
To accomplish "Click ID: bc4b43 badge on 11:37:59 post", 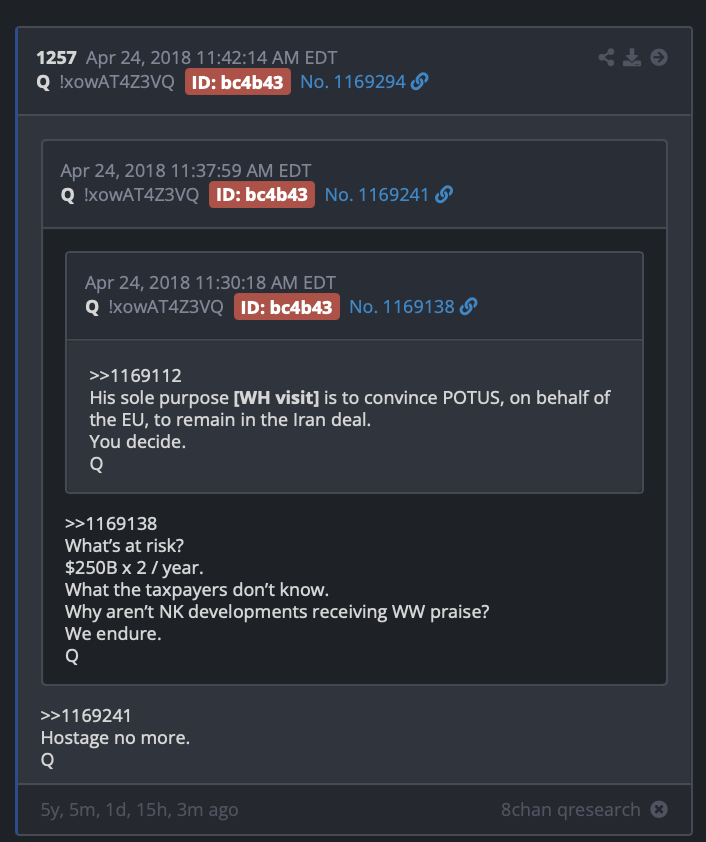I will point(262,194).
